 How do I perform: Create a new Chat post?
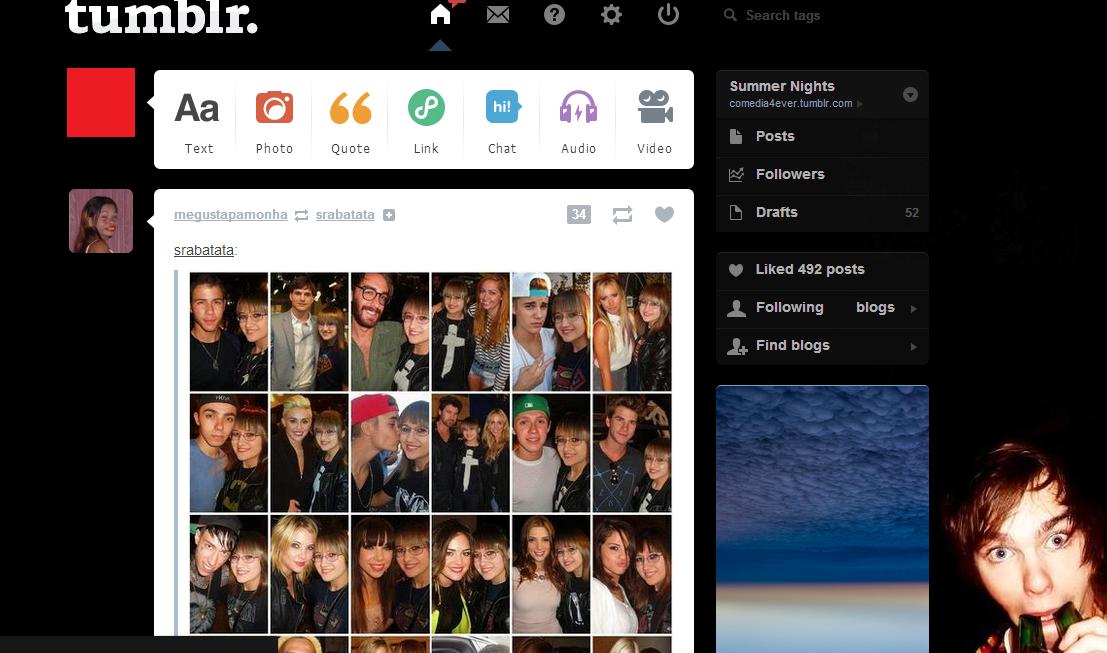[x=503, y=121]
